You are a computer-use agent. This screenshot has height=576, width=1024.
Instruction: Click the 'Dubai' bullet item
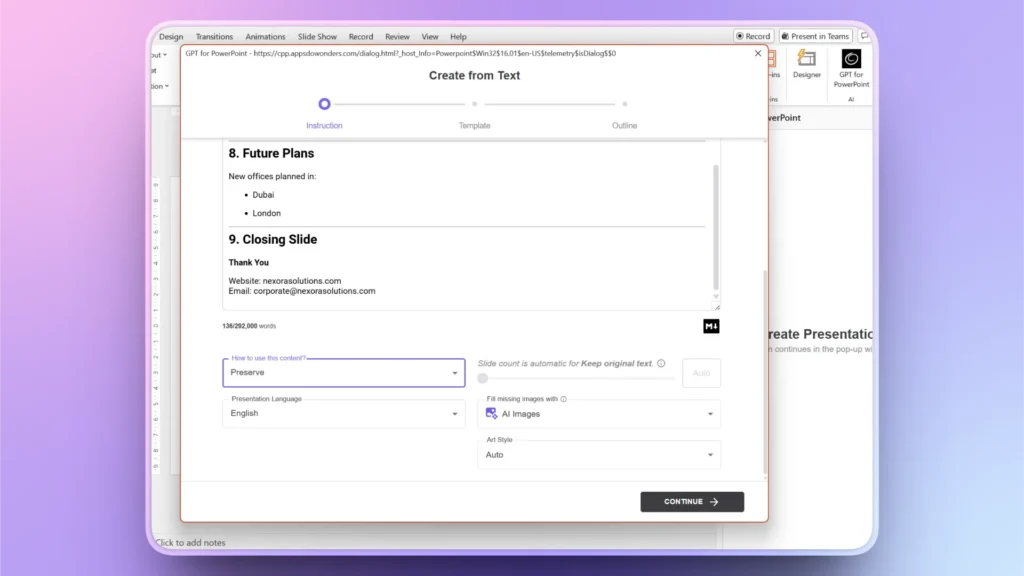point(263,195)
